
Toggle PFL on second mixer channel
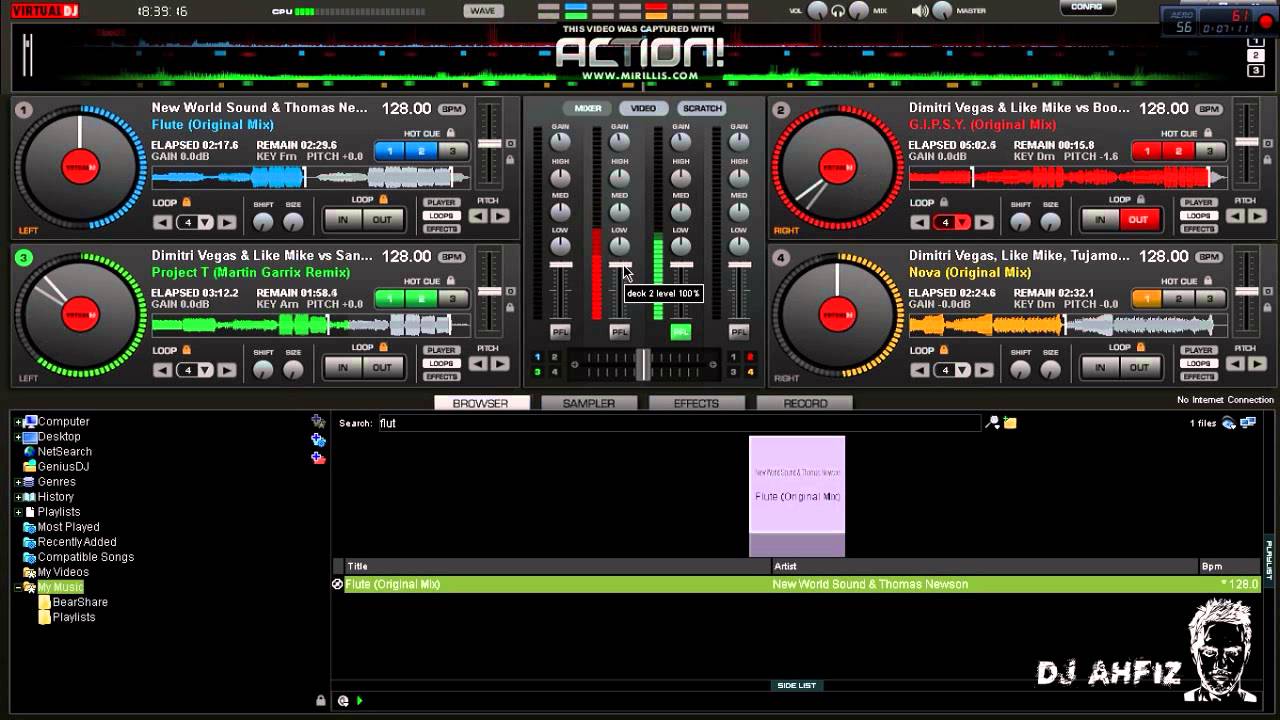coord(620,332)
